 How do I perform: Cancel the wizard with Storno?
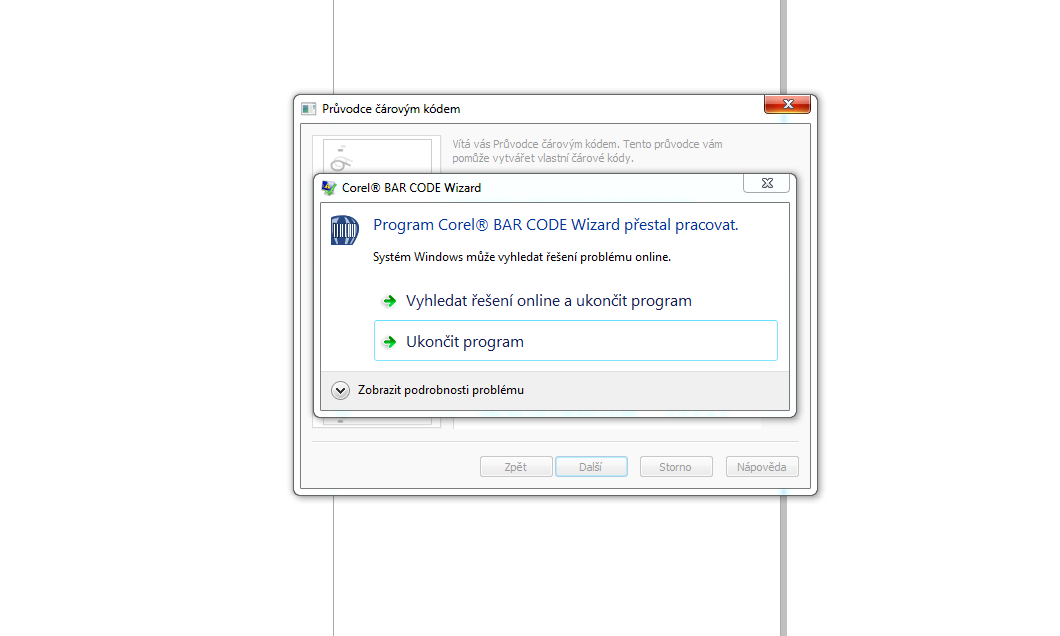pyautogui.click(x=676, y=467)
